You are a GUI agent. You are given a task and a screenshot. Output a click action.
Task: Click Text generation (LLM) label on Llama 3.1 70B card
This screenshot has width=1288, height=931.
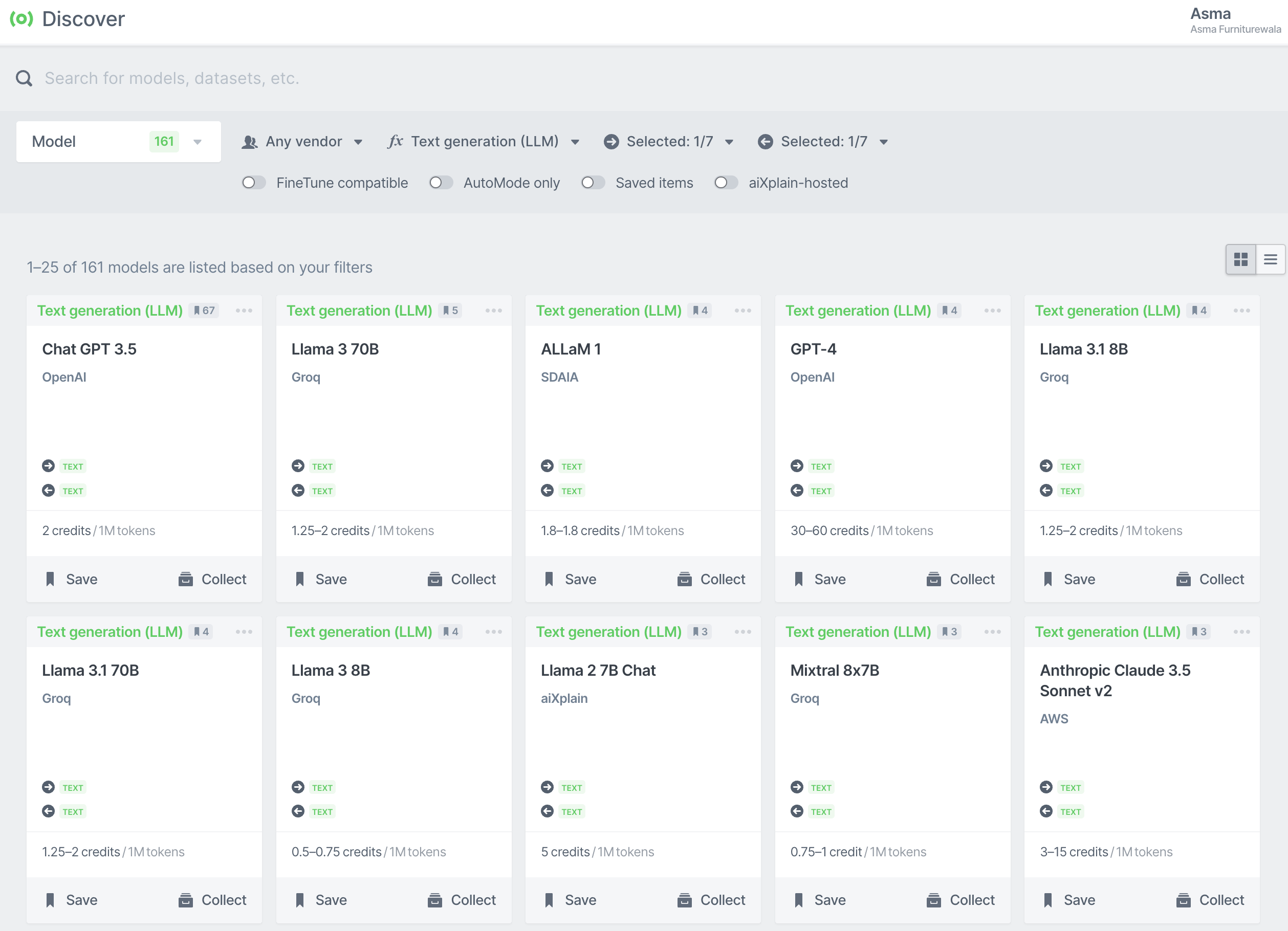coord(110,632)
